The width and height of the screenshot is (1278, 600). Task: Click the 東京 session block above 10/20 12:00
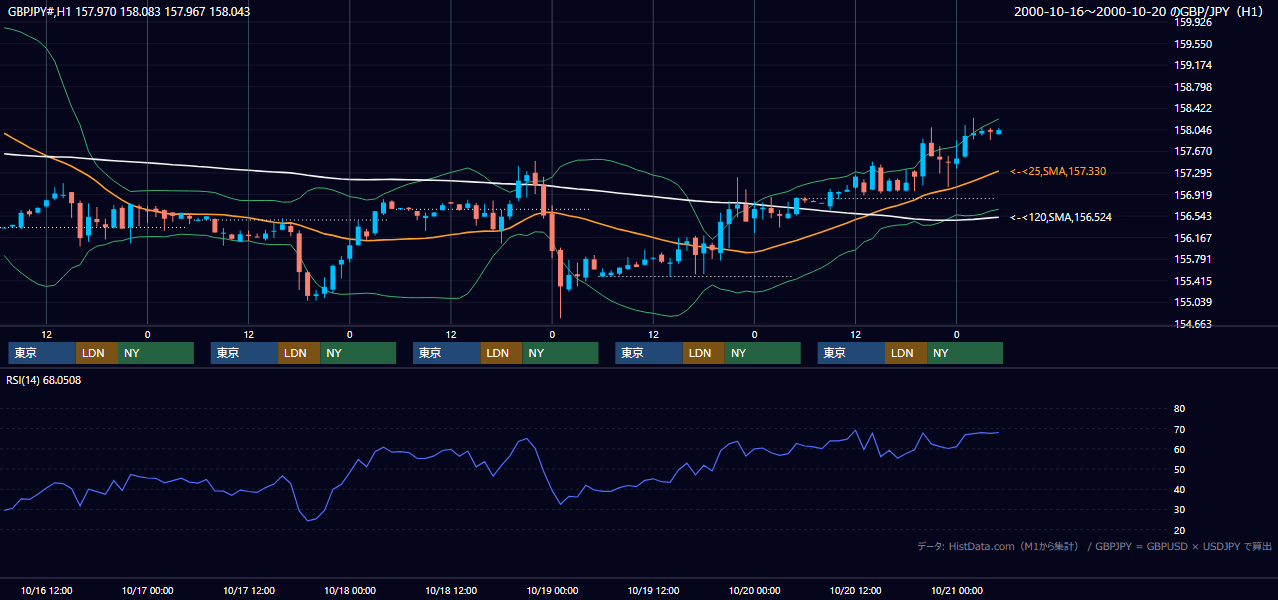coord(851,353)
